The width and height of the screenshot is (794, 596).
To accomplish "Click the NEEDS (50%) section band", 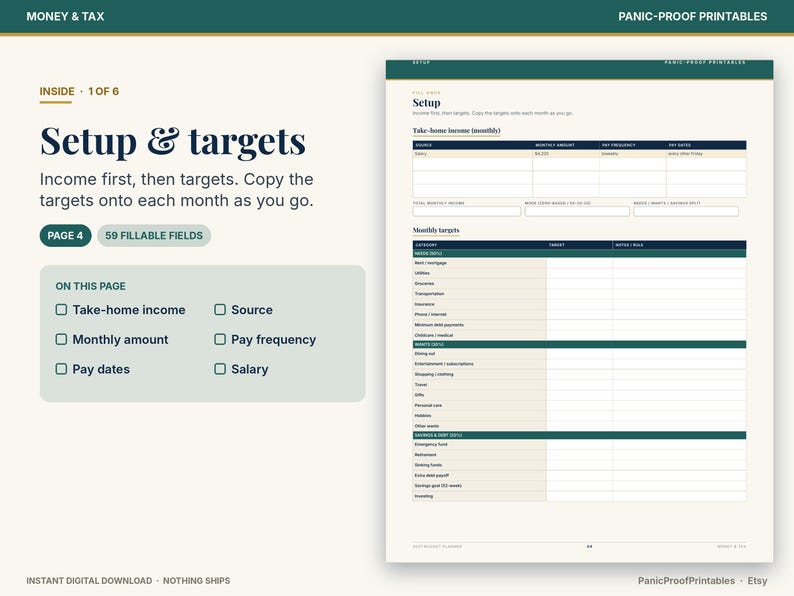I will pyautogui.click(x=579, y=253).
